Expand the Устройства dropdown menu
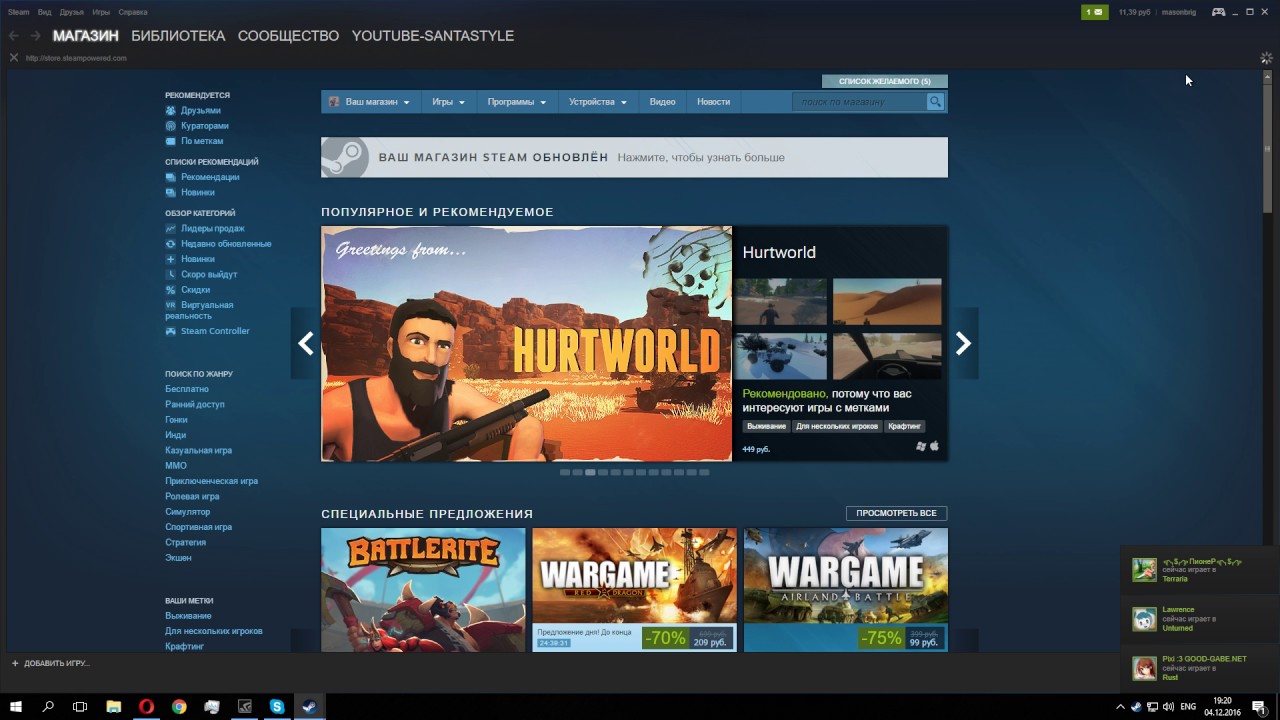The width and height of the screenshot is (1280, 720). (x=598, y=102)
